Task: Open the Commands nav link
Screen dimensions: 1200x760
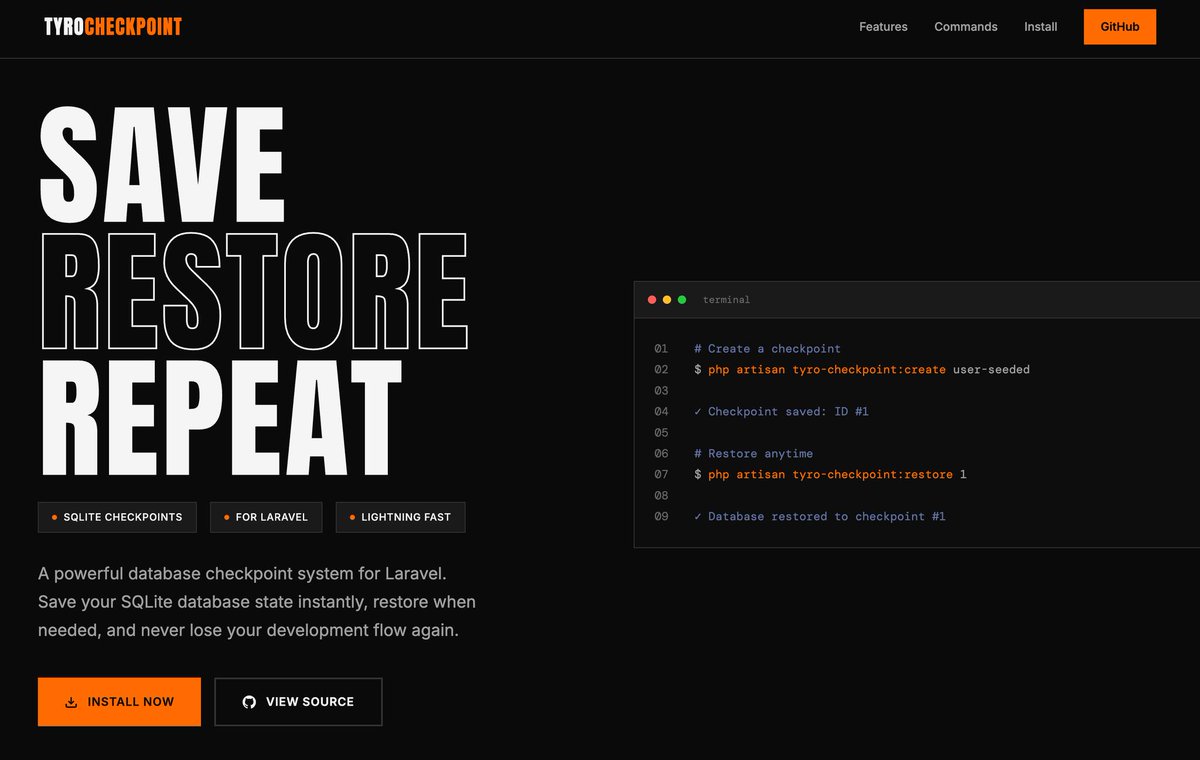Action: click(x=965, y=27)
